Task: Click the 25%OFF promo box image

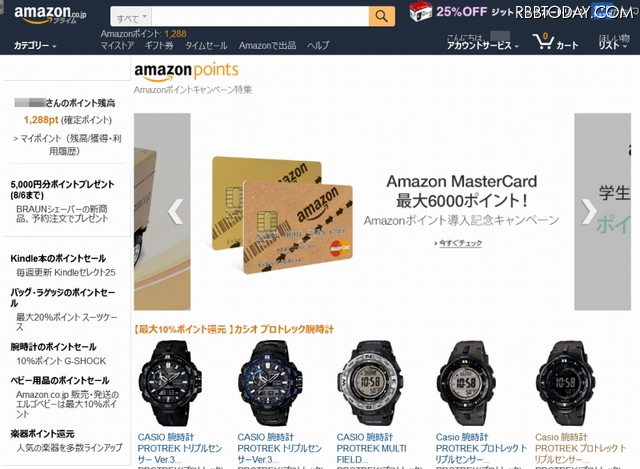Action: coord(420,11)
